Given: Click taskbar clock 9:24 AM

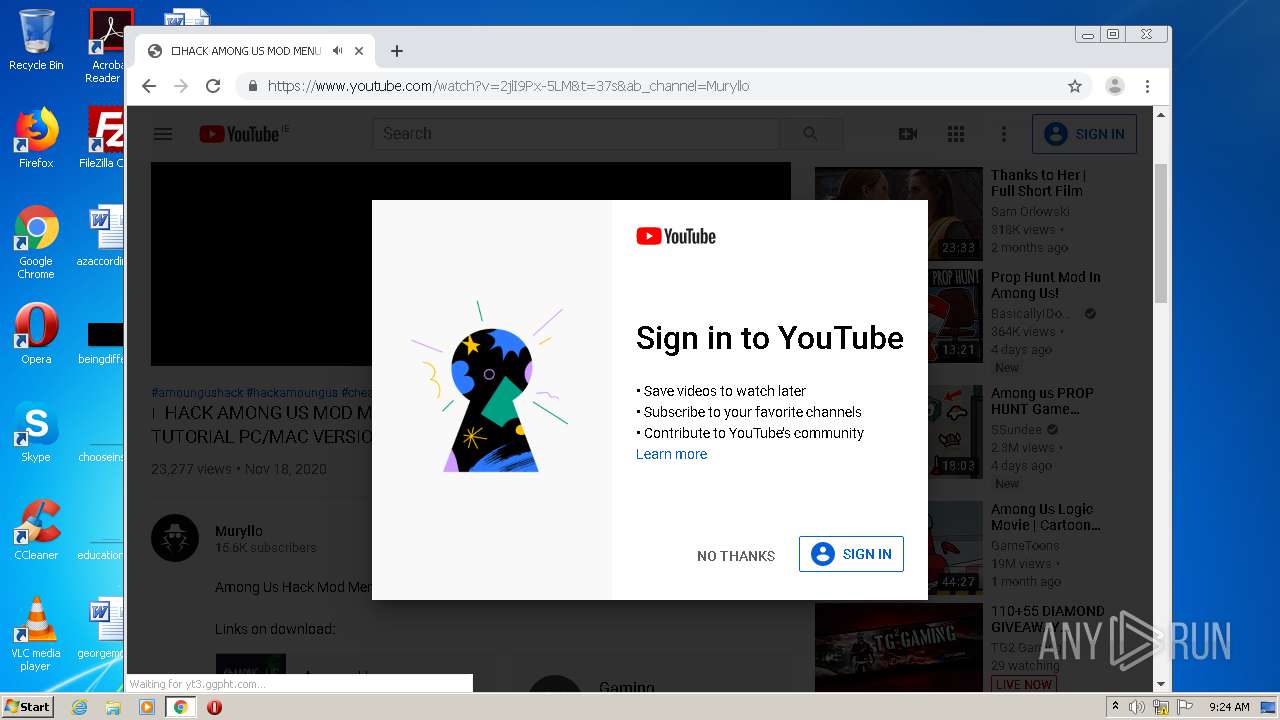Looking at the screenshot, I should click(x=1229, y=707).
